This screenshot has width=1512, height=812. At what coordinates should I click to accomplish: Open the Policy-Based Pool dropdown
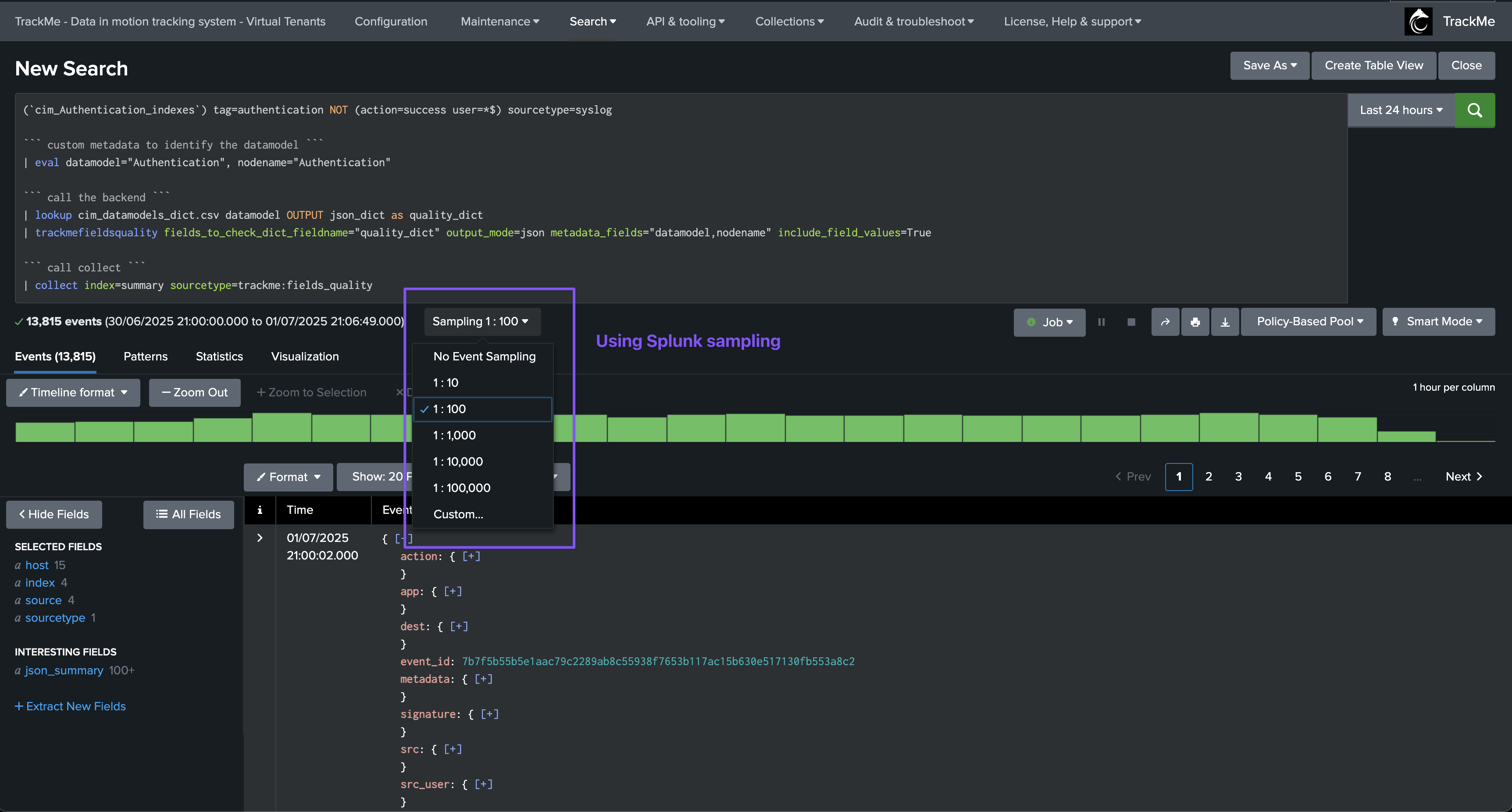click(1309, 321)
